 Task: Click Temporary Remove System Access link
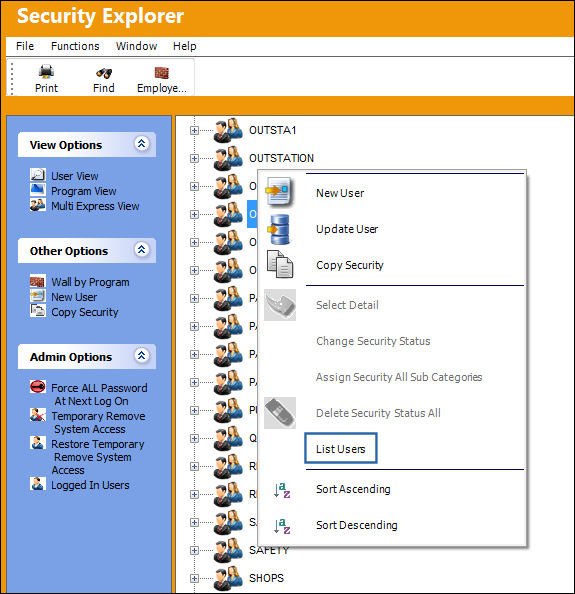pyautogui.click(x=98, y=422)
